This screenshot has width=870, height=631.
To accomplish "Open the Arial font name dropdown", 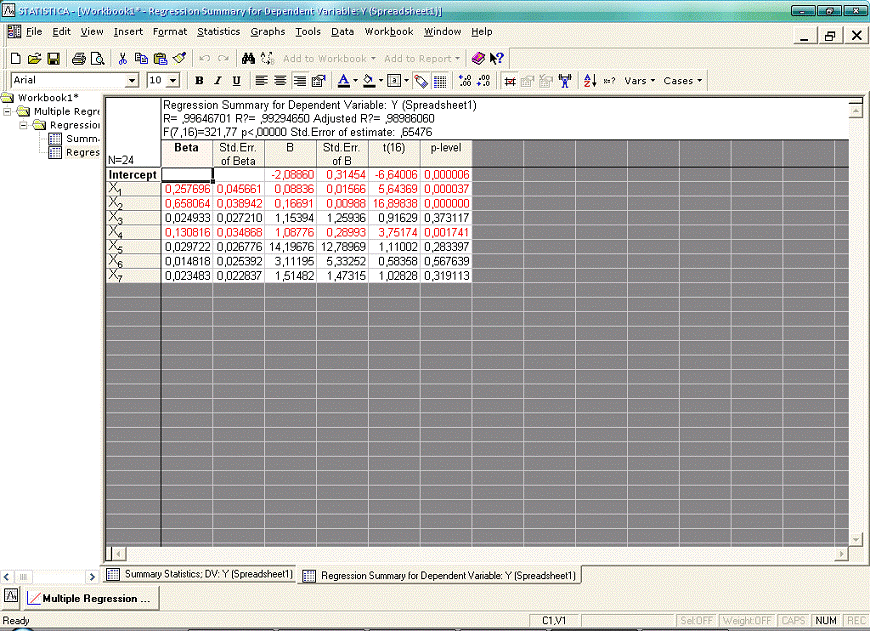I will [x=132, y=81].
